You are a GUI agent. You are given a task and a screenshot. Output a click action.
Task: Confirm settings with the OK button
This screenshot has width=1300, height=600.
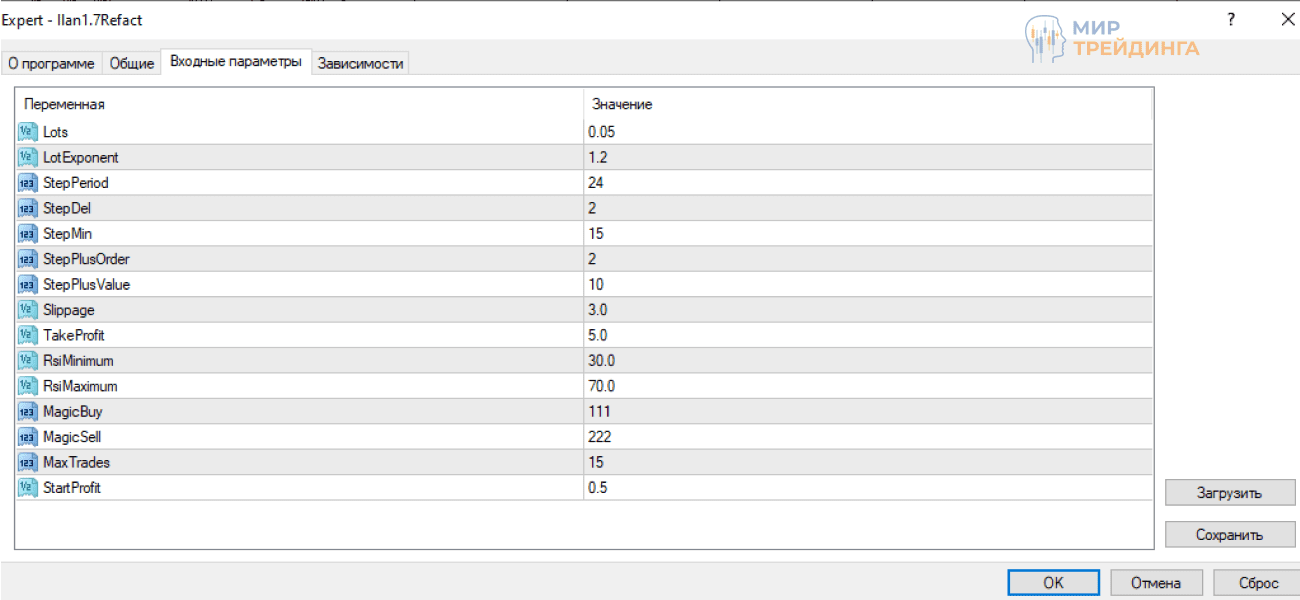click(1053, 583)
